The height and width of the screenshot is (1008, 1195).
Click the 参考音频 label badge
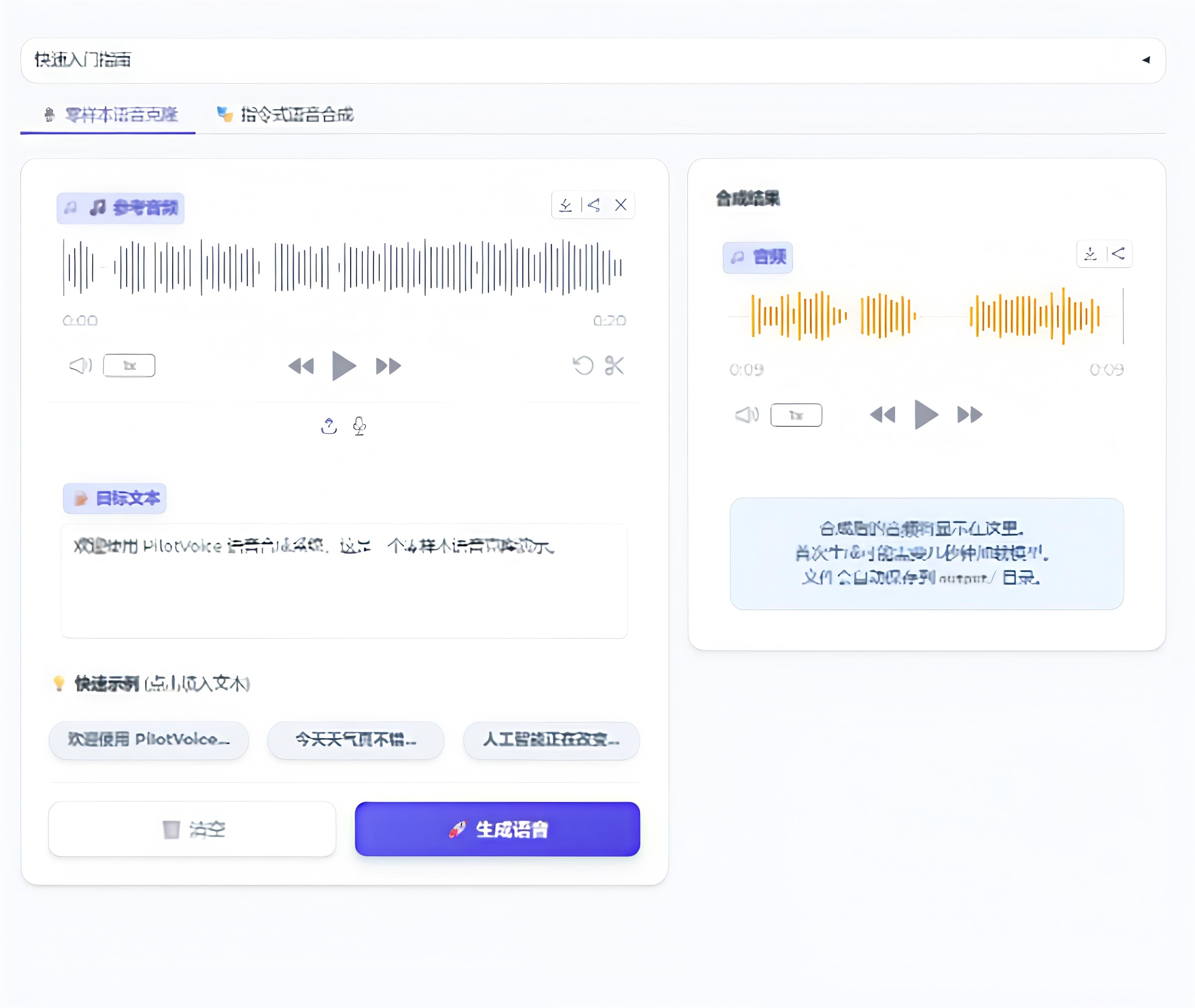(120, 208)
